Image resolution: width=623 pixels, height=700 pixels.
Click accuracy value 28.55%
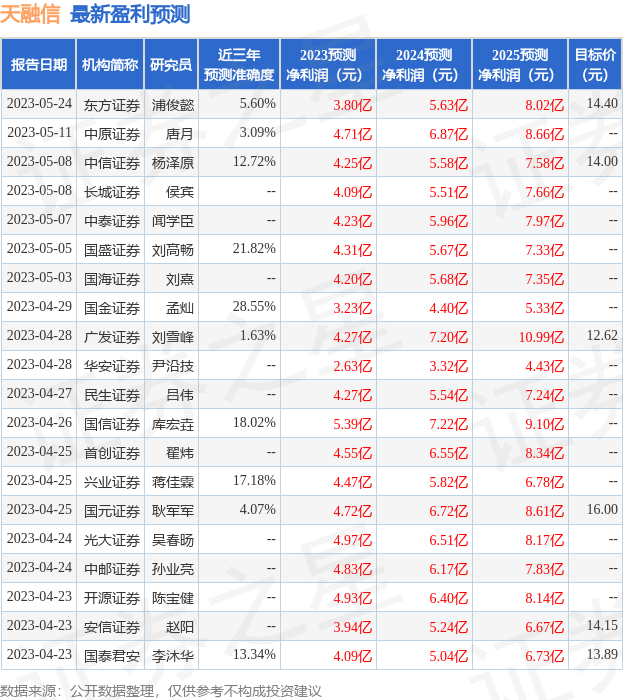click(x=254, y=307)
